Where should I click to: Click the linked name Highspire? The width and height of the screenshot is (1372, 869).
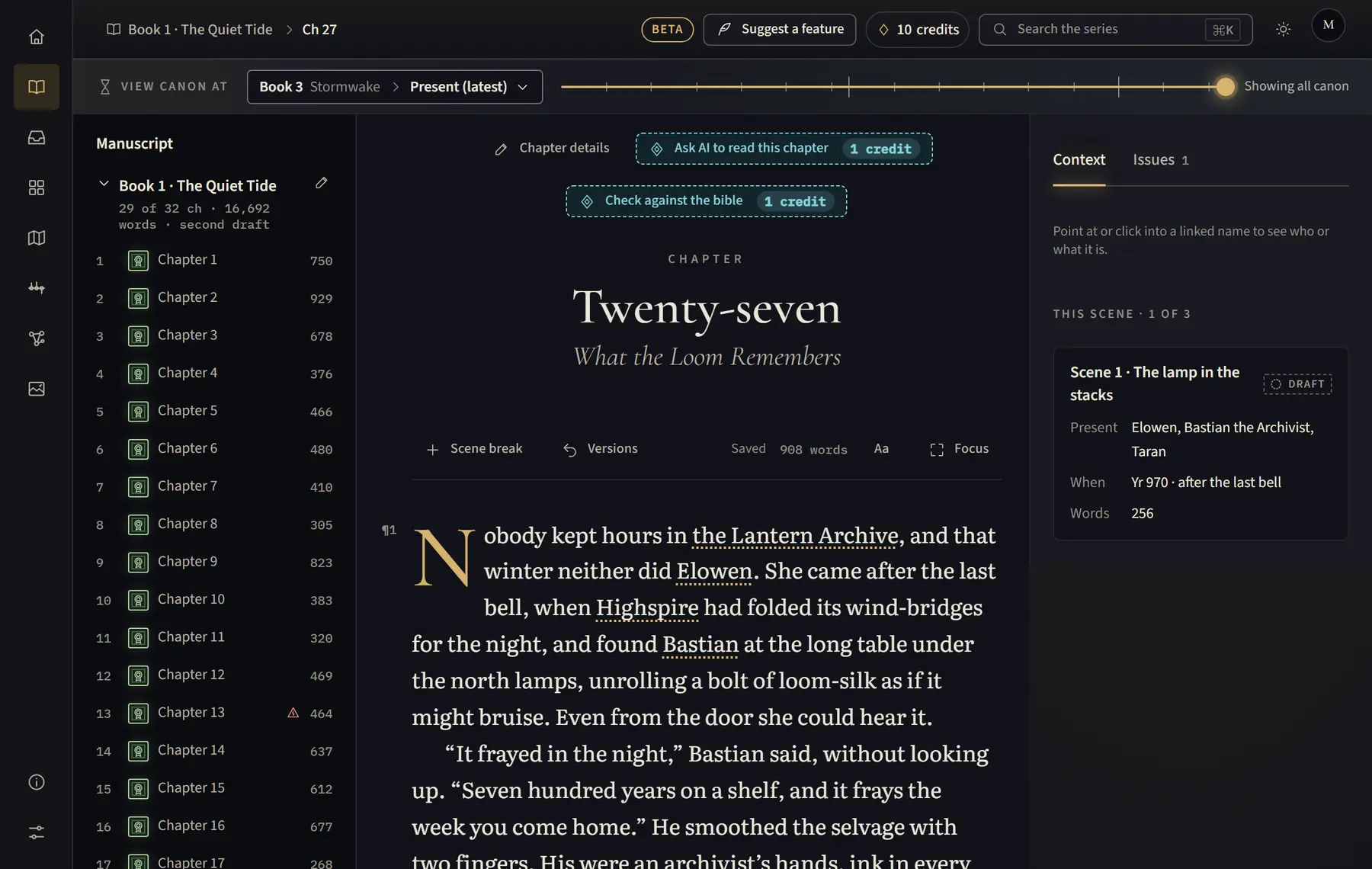coord(647,608)
